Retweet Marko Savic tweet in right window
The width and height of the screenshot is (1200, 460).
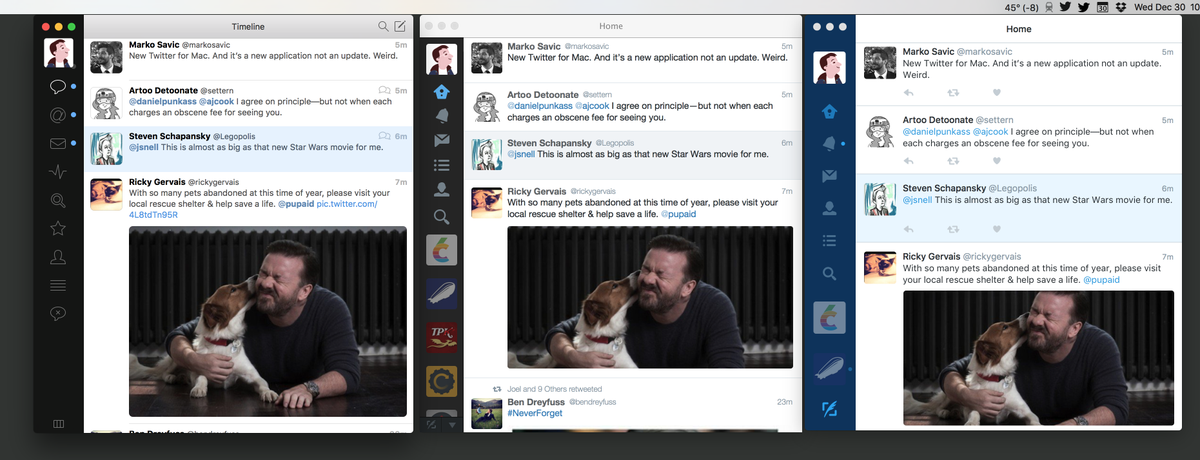[952, 92]
